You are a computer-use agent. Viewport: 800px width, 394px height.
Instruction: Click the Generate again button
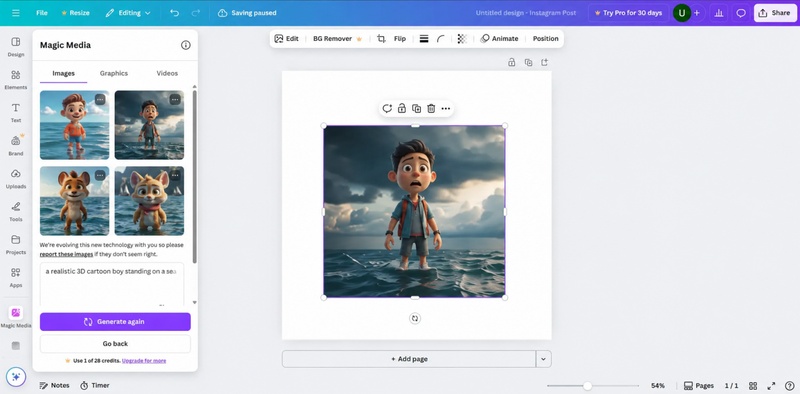(115, 322)
